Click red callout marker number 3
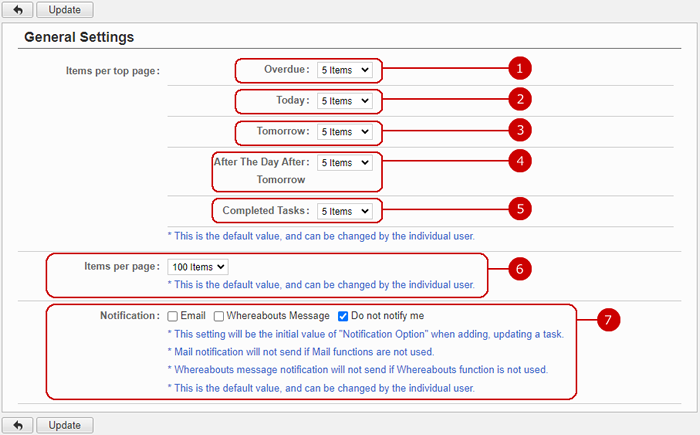Image resolution: width=700 pixels, height=435 pixels. pos(517,131)
